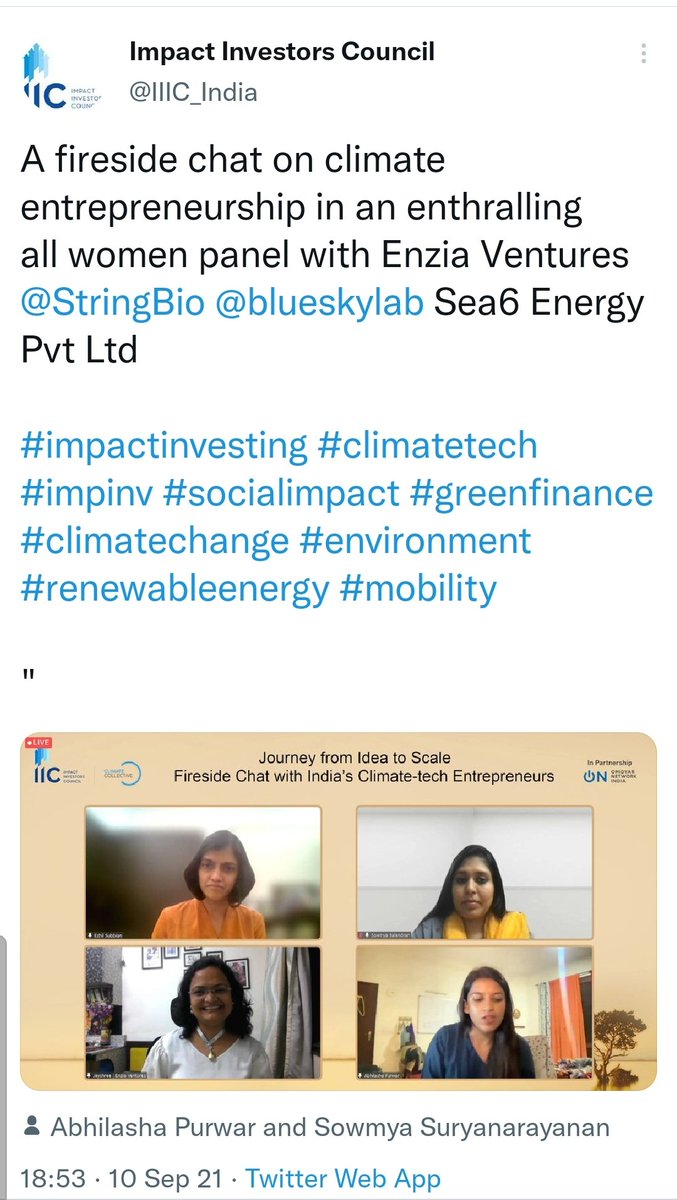Open the fireside chat image attachment
677x1200 pixels.
(338, 911)
